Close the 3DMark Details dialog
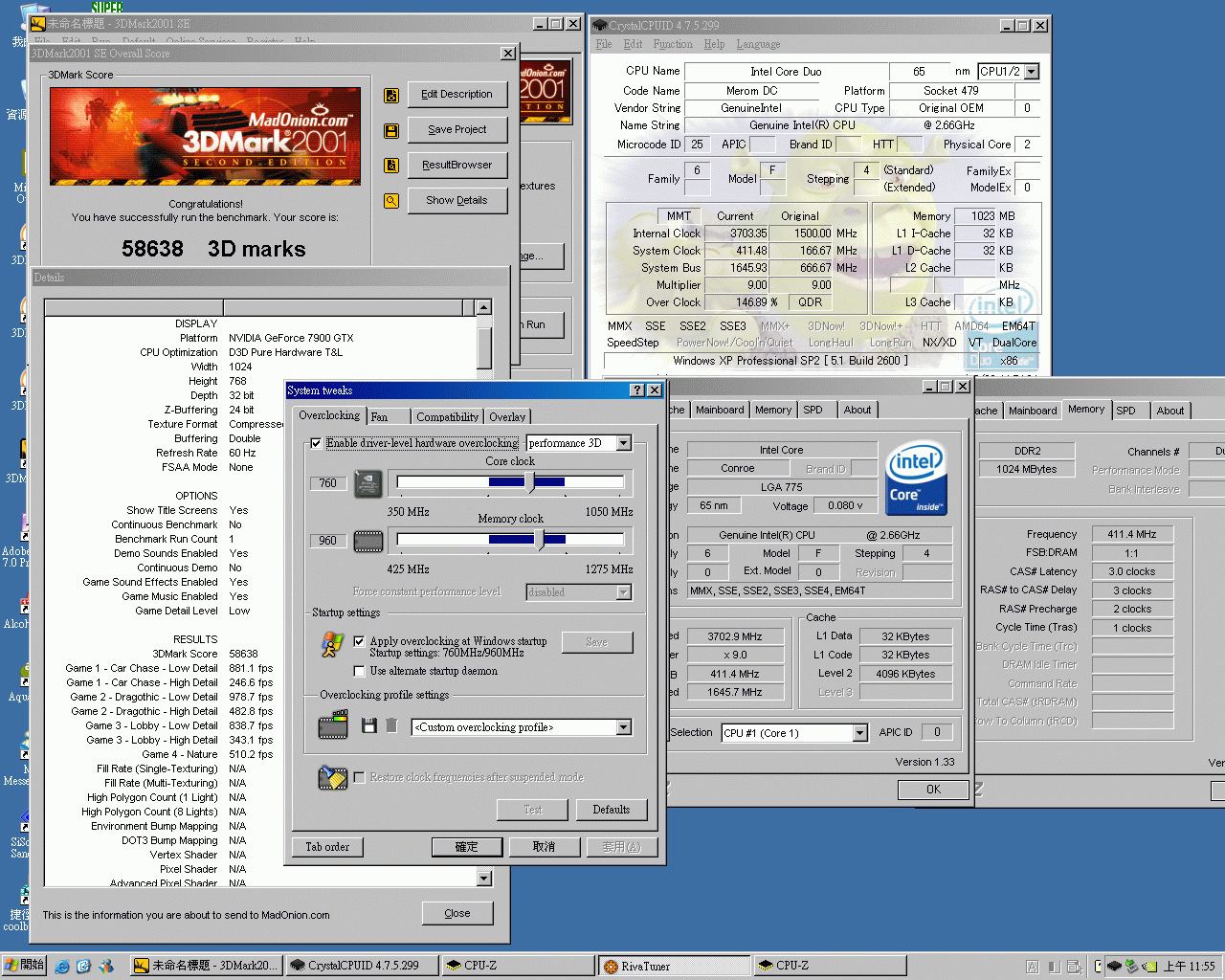 pos(457,913)
